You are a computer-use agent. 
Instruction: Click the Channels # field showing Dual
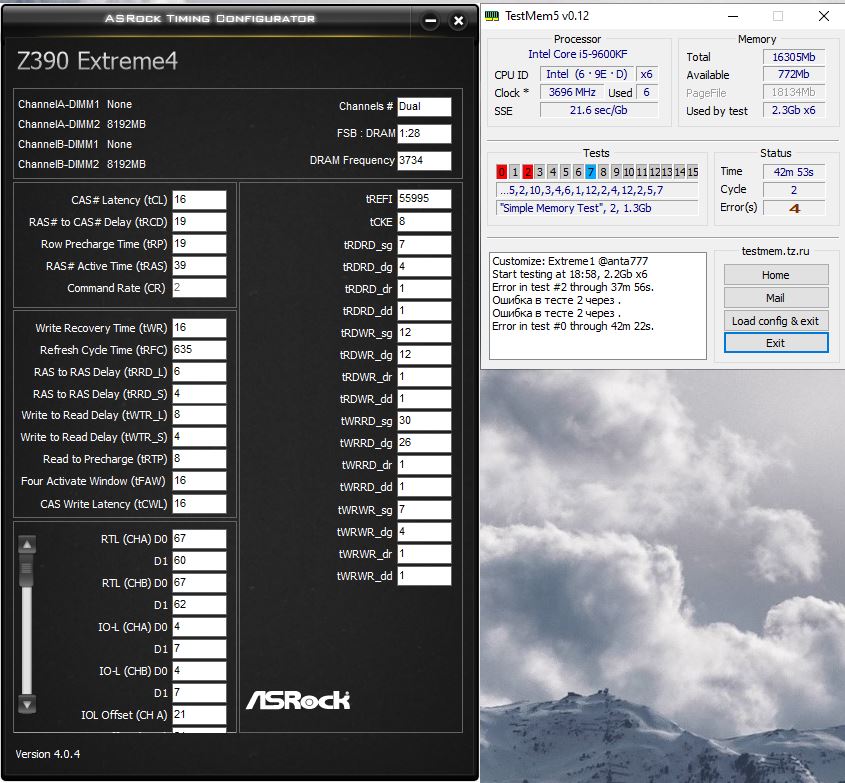(x=424, y=107)
